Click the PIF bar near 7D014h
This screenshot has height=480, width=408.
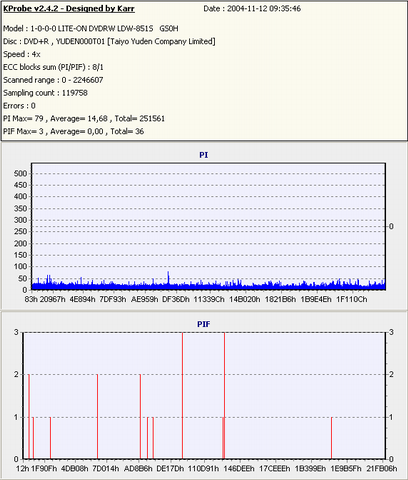97,417
